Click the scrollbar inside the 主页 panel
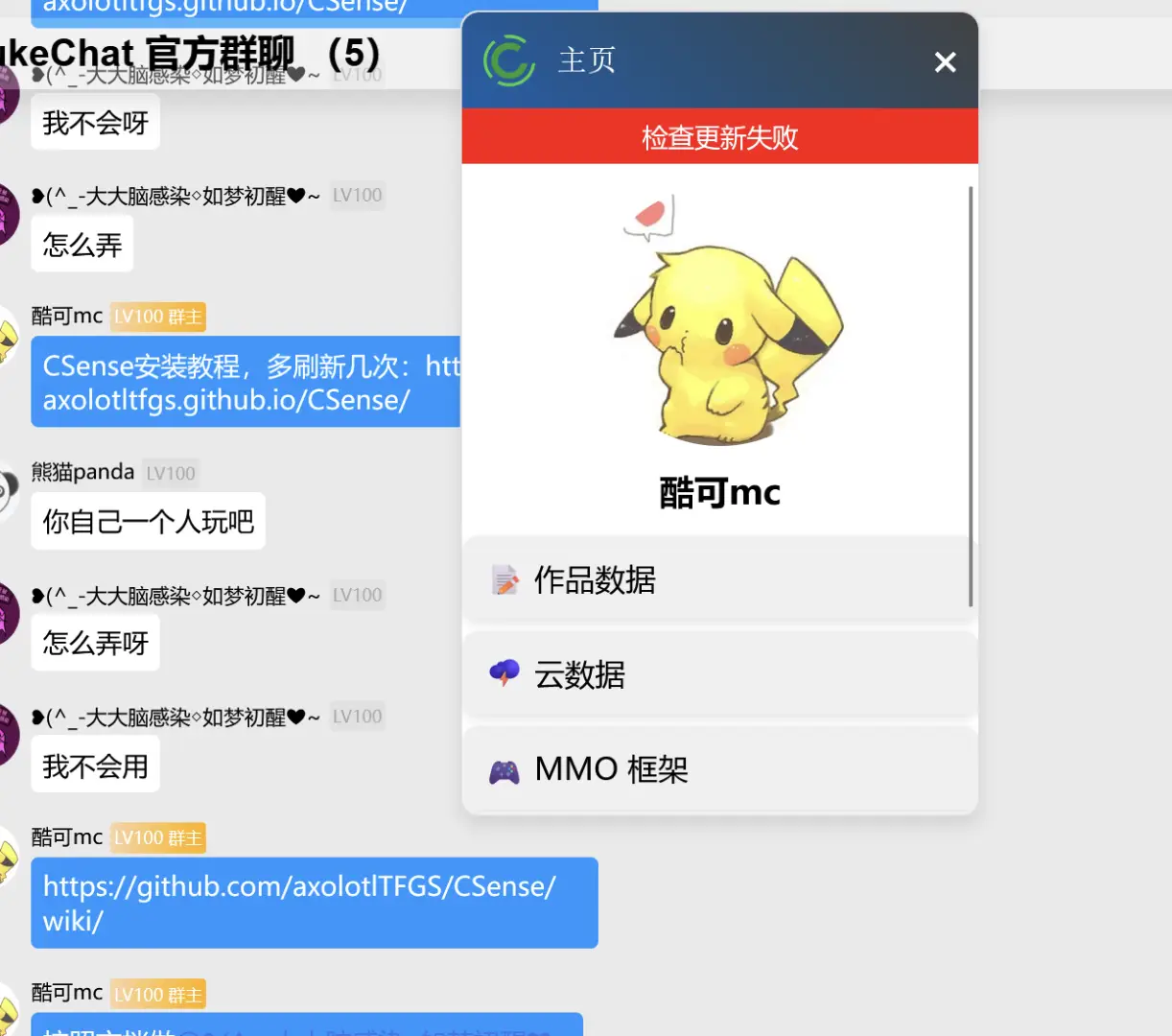Viewport: 1172px width, 1036px height. (x=971, y=396)
